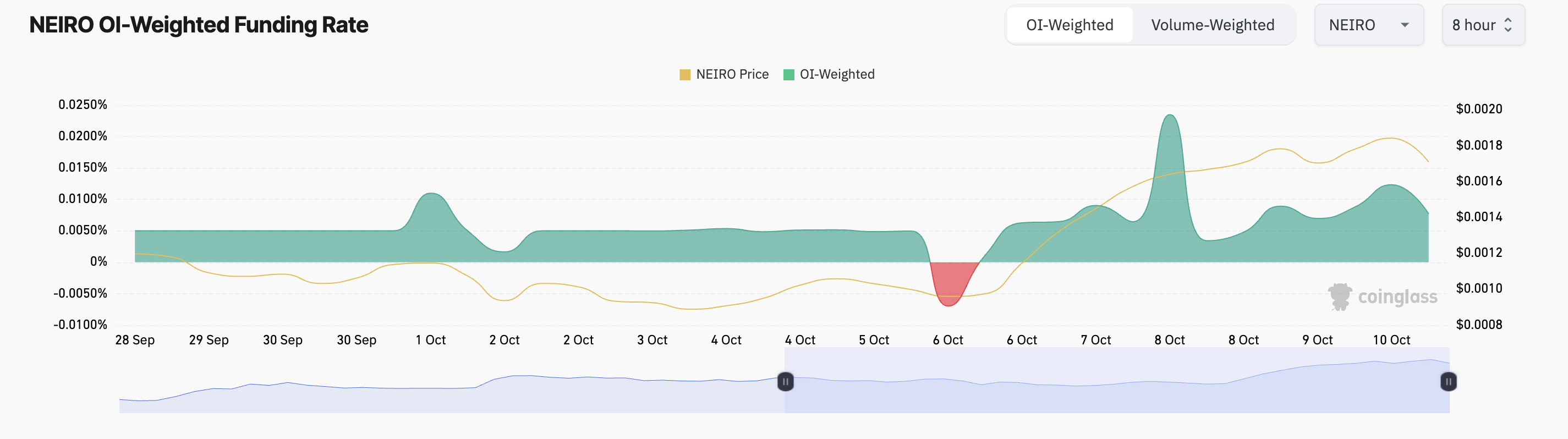
Task: Open the 8 hour interval dropdown
Action: tap(1483, 25)
